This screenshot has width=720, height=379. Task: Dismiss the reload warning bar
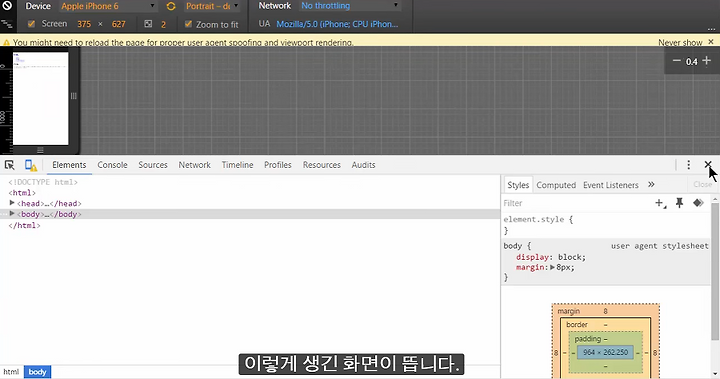[711, 42]
